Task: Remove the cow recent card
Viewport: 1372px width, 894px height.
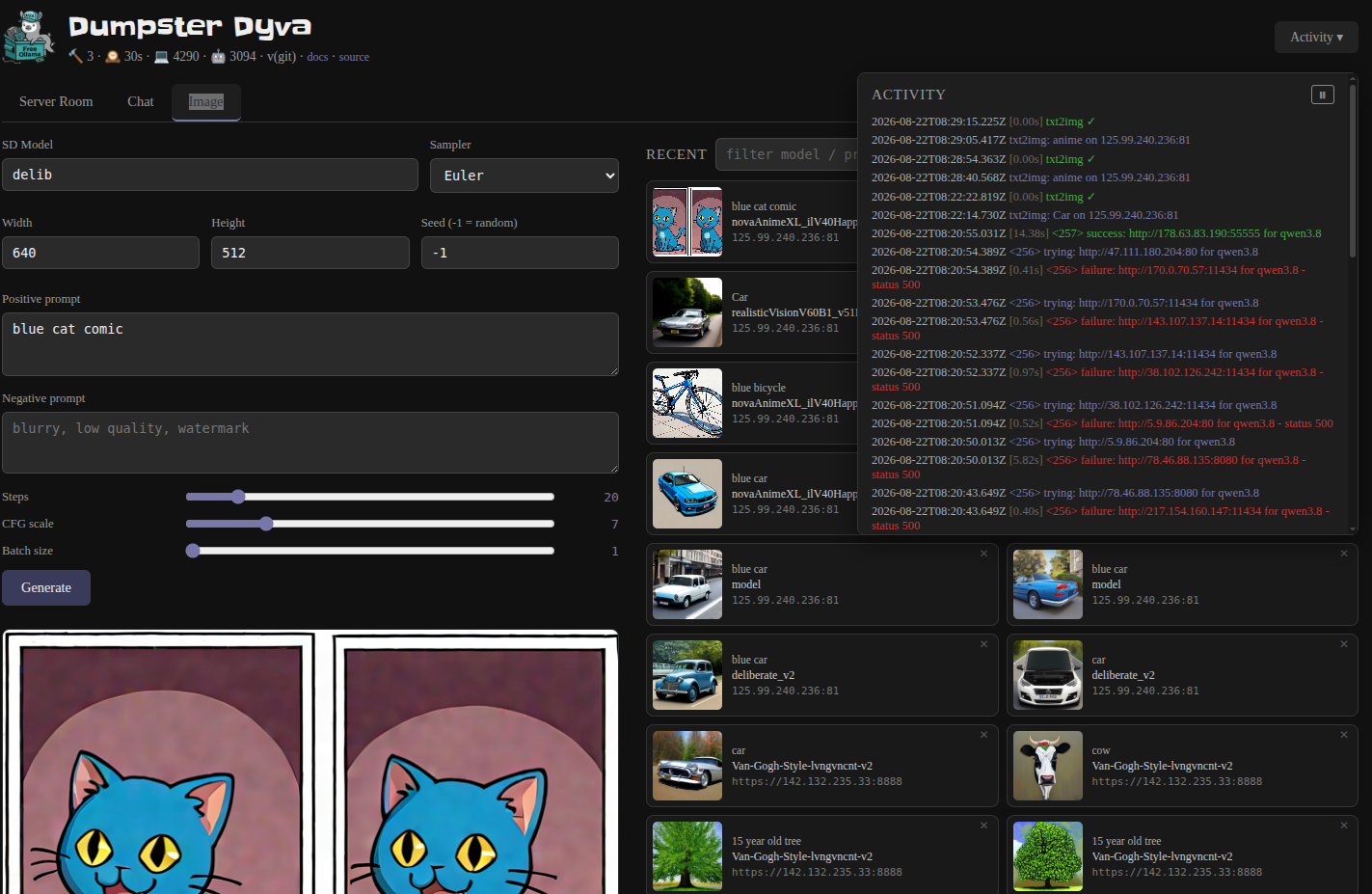Action: (x=1344, y=735)
